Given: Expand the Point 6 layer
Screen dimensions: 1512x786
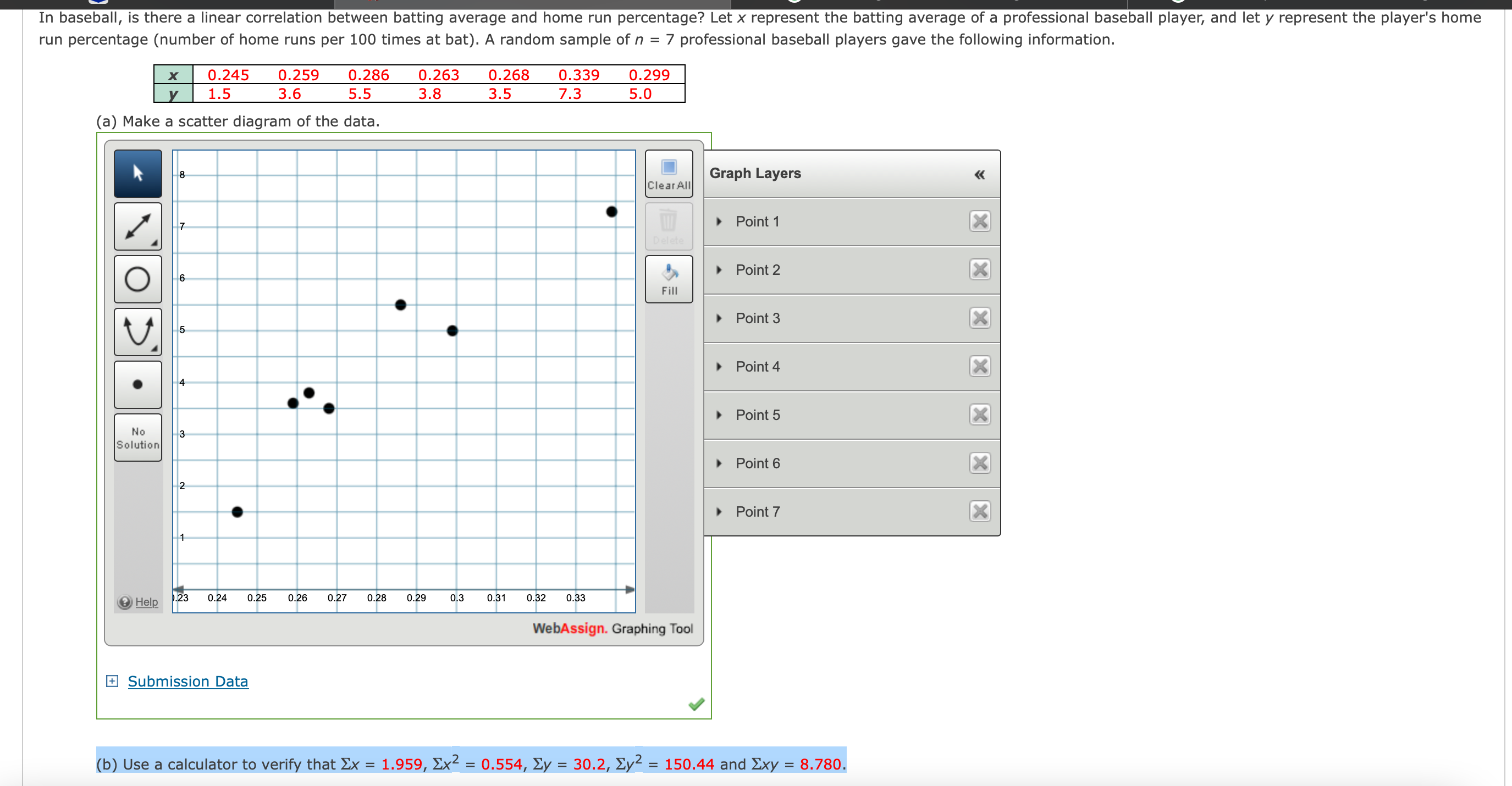Looking at the screenshot, I should [719, 463].
